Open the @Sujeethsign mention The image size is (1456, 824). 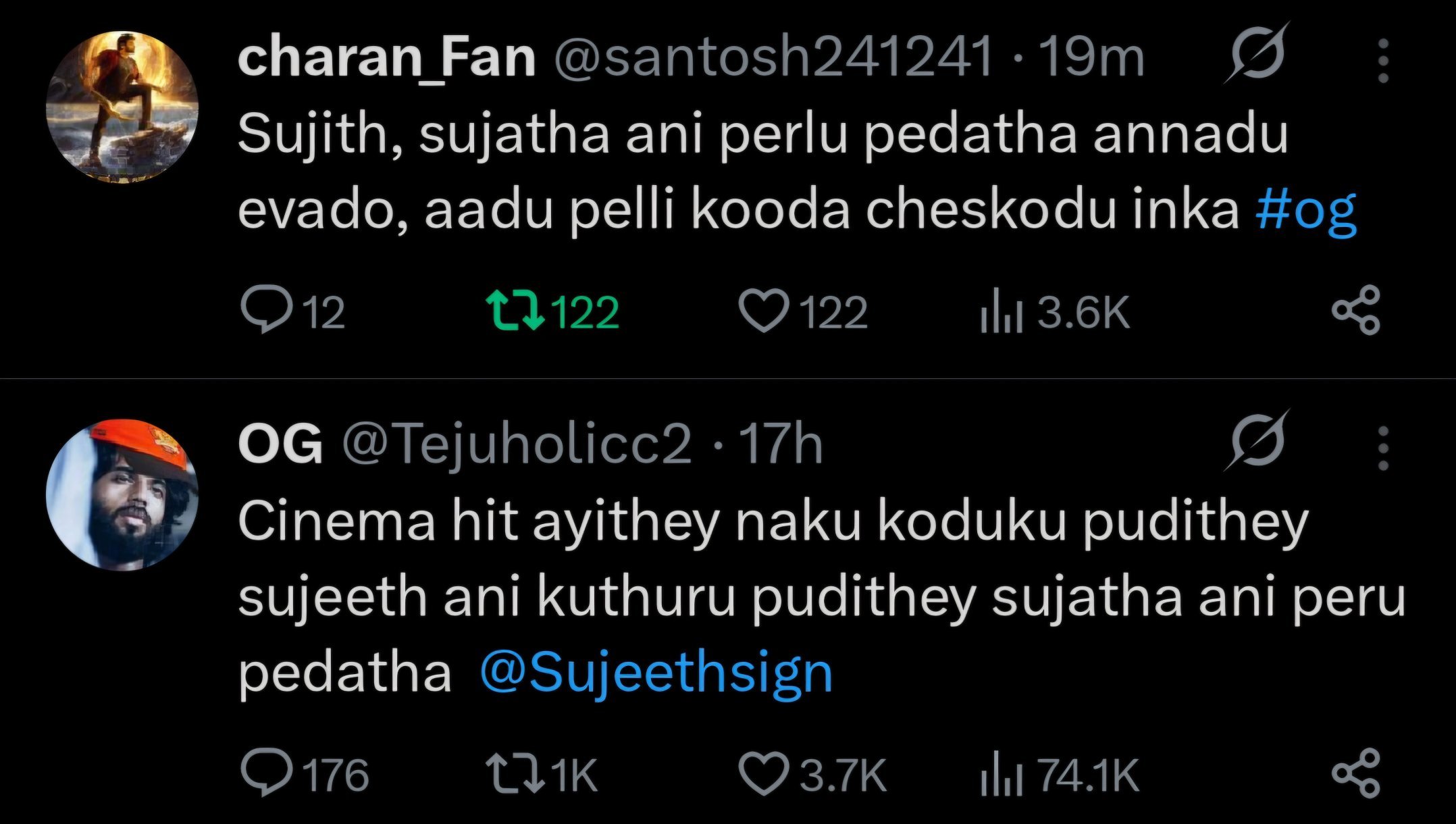[656, 673]
